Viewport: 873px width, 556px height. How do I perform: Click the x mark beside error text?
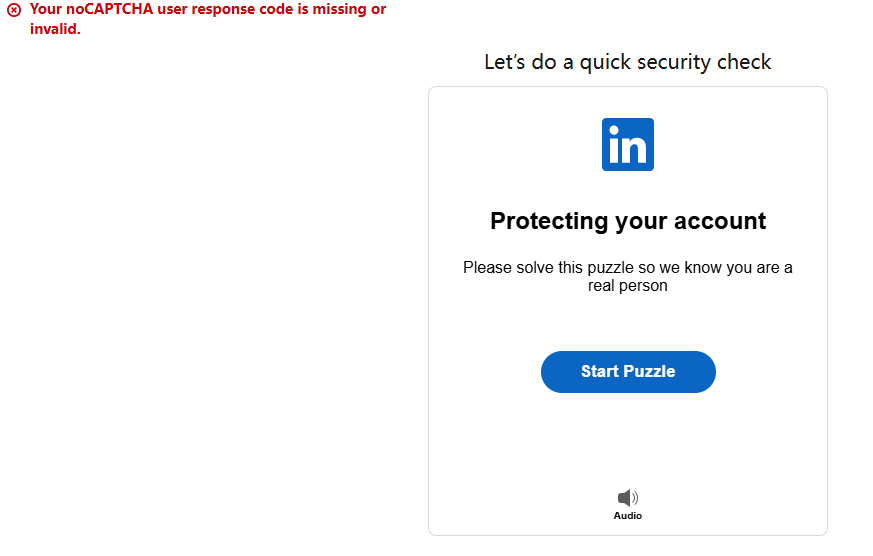[14, 9]
